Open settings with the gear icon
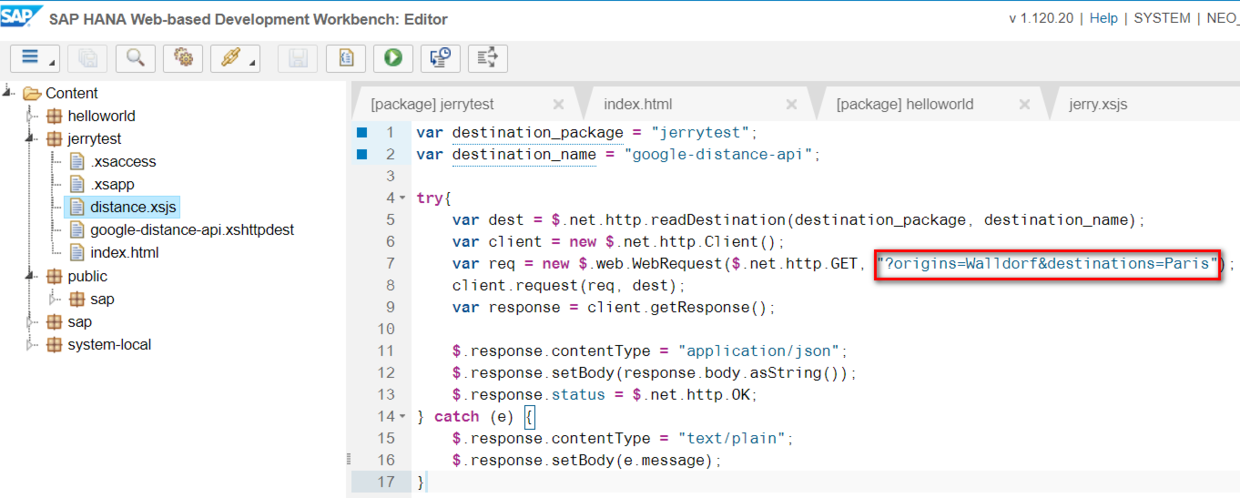 click(183, 58)
